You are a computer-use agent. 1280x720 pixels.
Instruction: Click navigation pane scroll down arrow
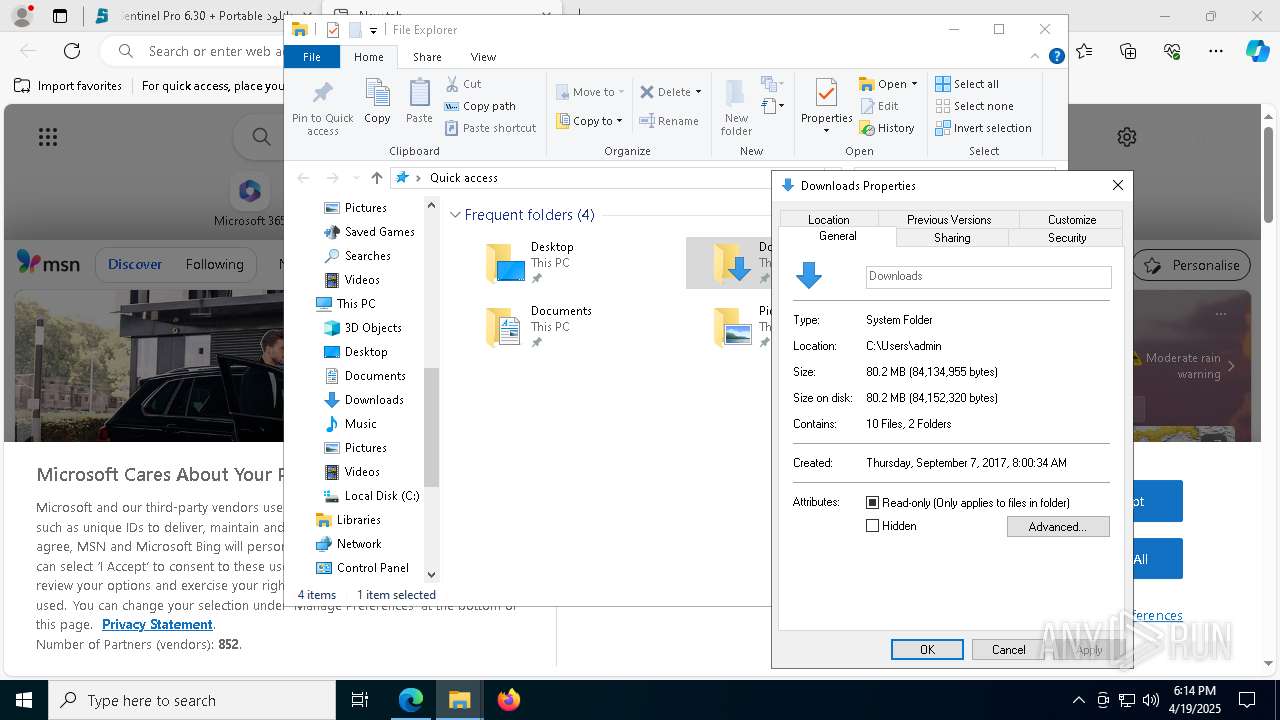(x=431, y=574)
